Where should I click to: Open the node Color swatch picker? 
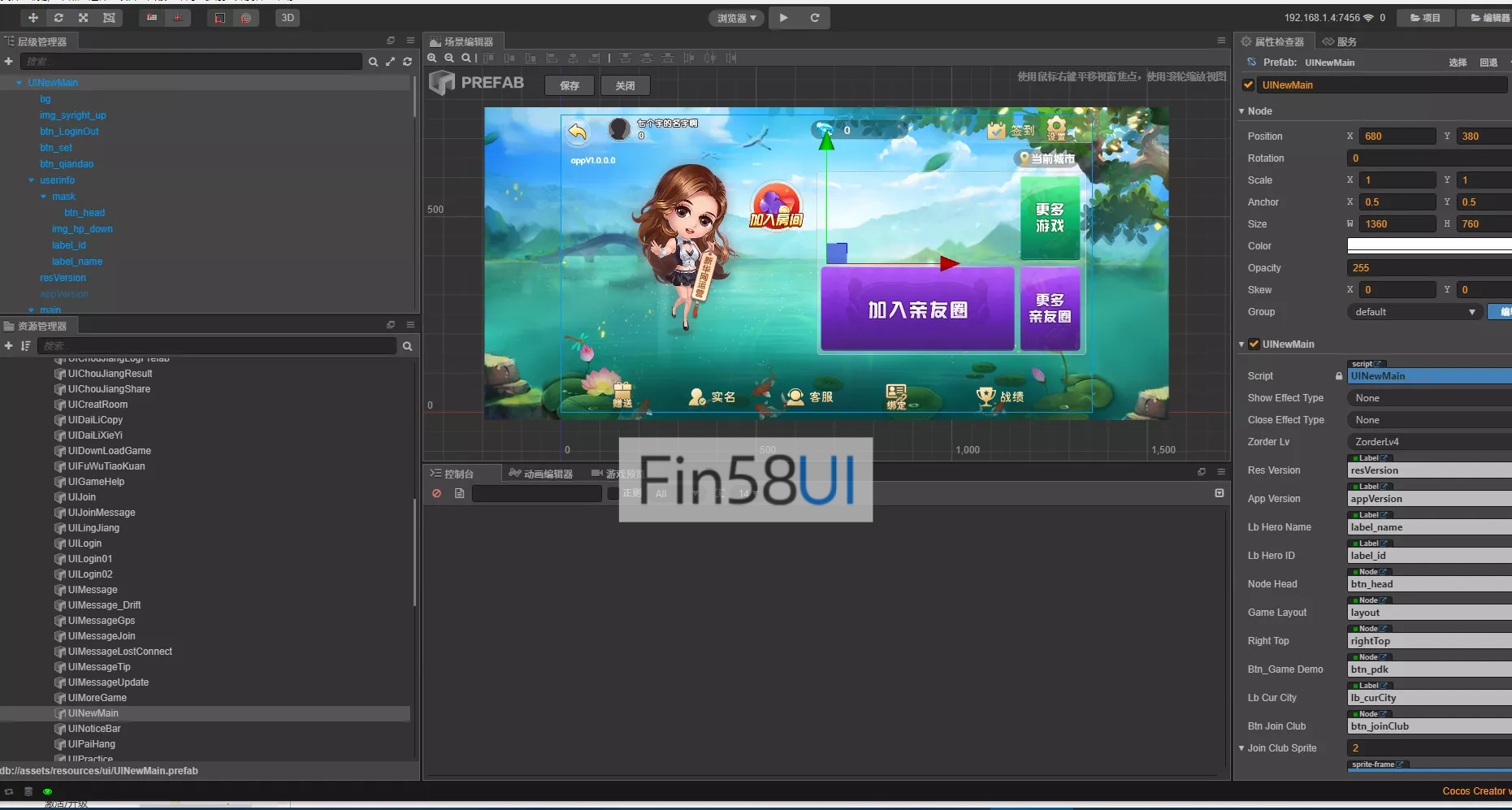click(1428, 245)
